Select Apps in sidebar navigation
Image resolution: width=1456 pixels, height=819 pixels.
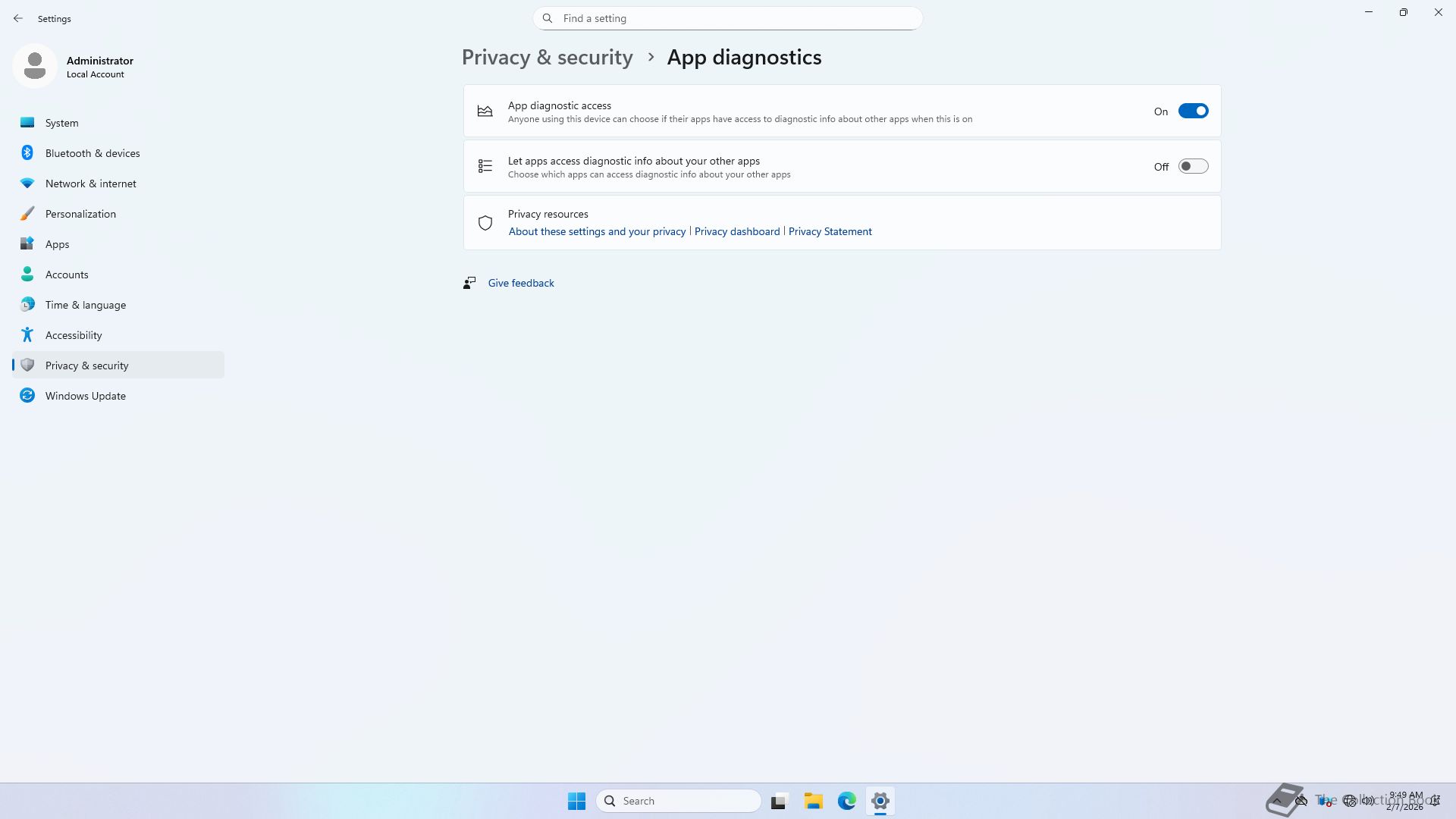tap(57, 244)
